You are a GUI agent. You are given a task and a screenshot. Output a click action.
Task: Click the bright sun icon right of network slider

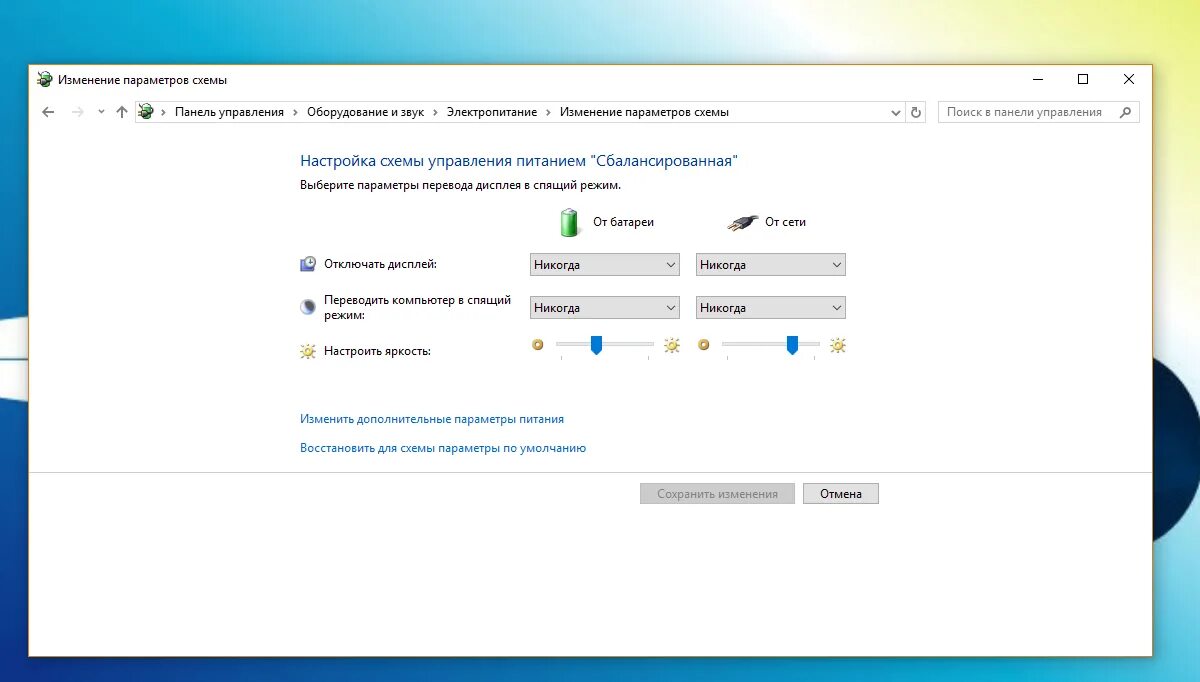click(x=837, y=345)
